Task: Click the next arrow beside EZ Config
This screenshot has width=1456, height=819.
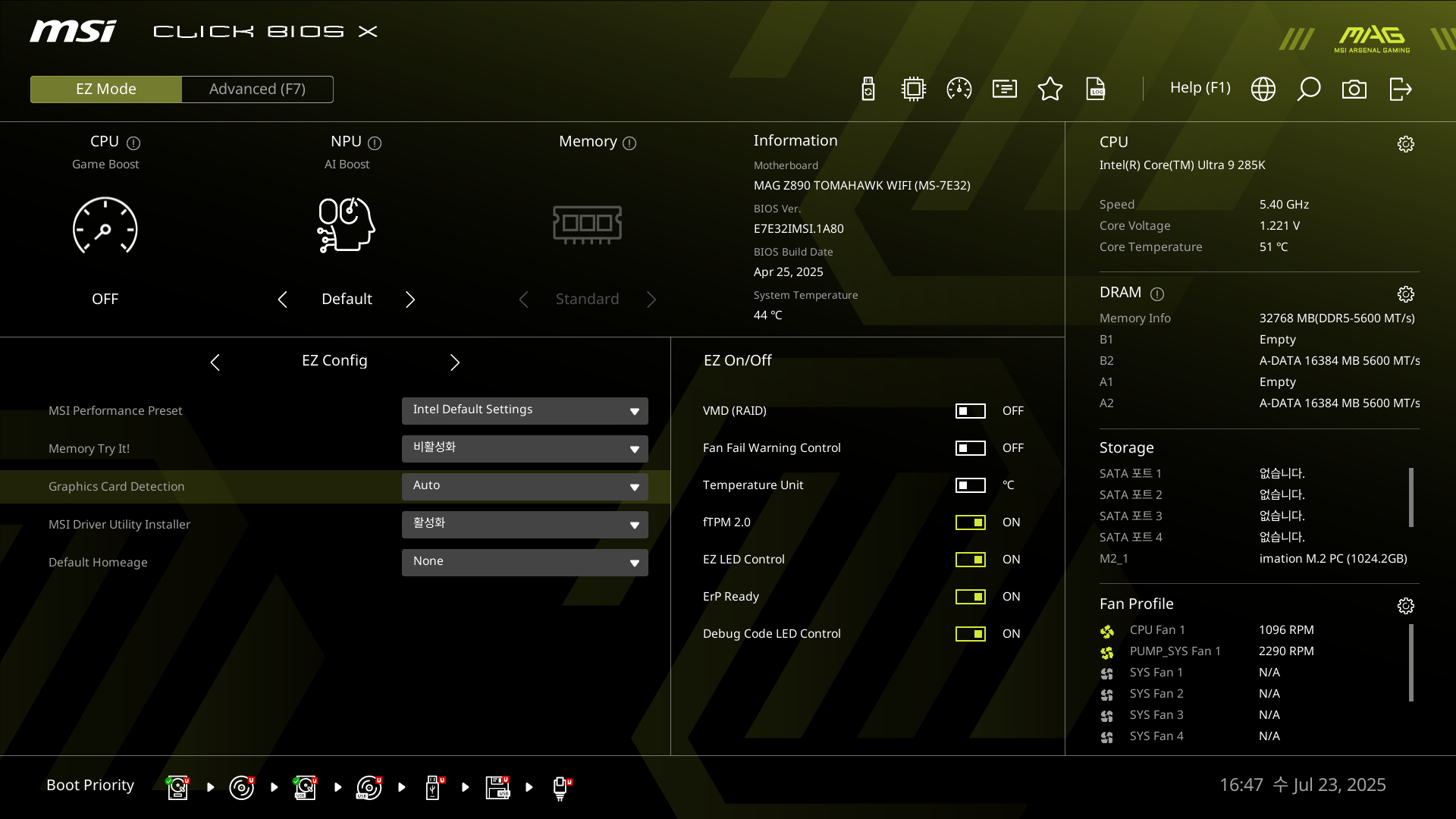Action: click(x=455, y=362)
